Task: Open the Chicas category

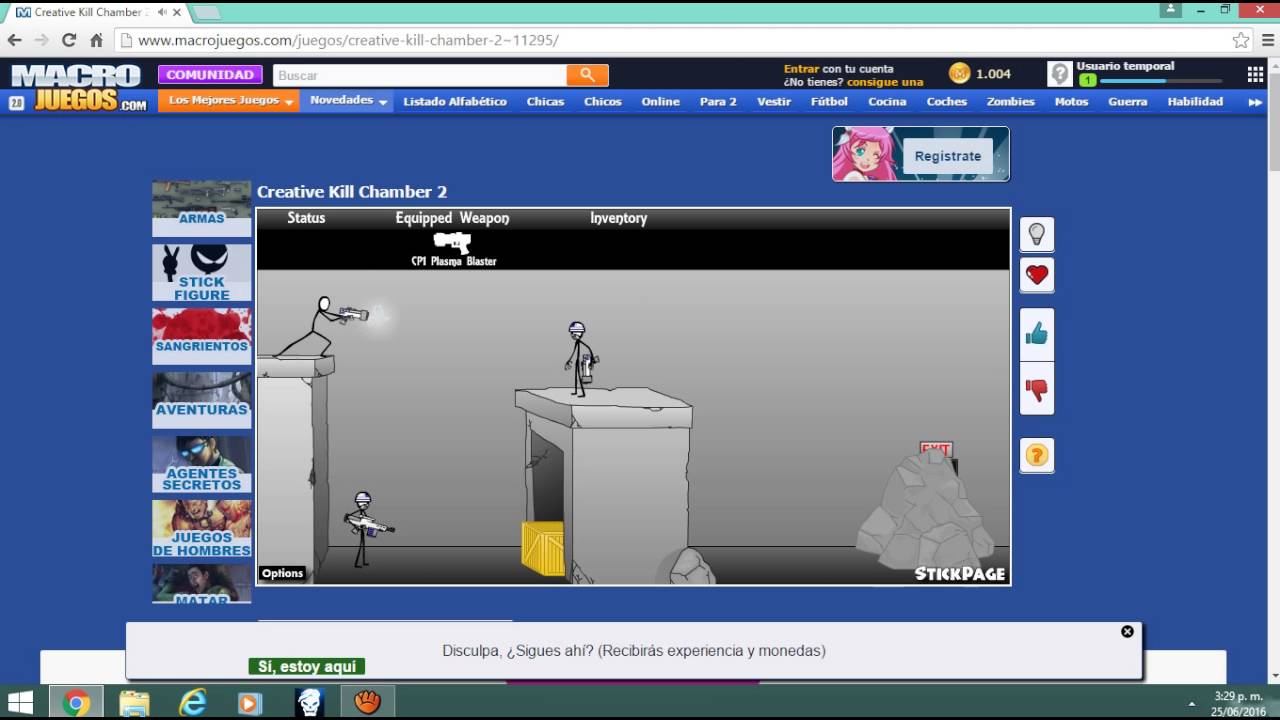Action: tap(545, 101)
